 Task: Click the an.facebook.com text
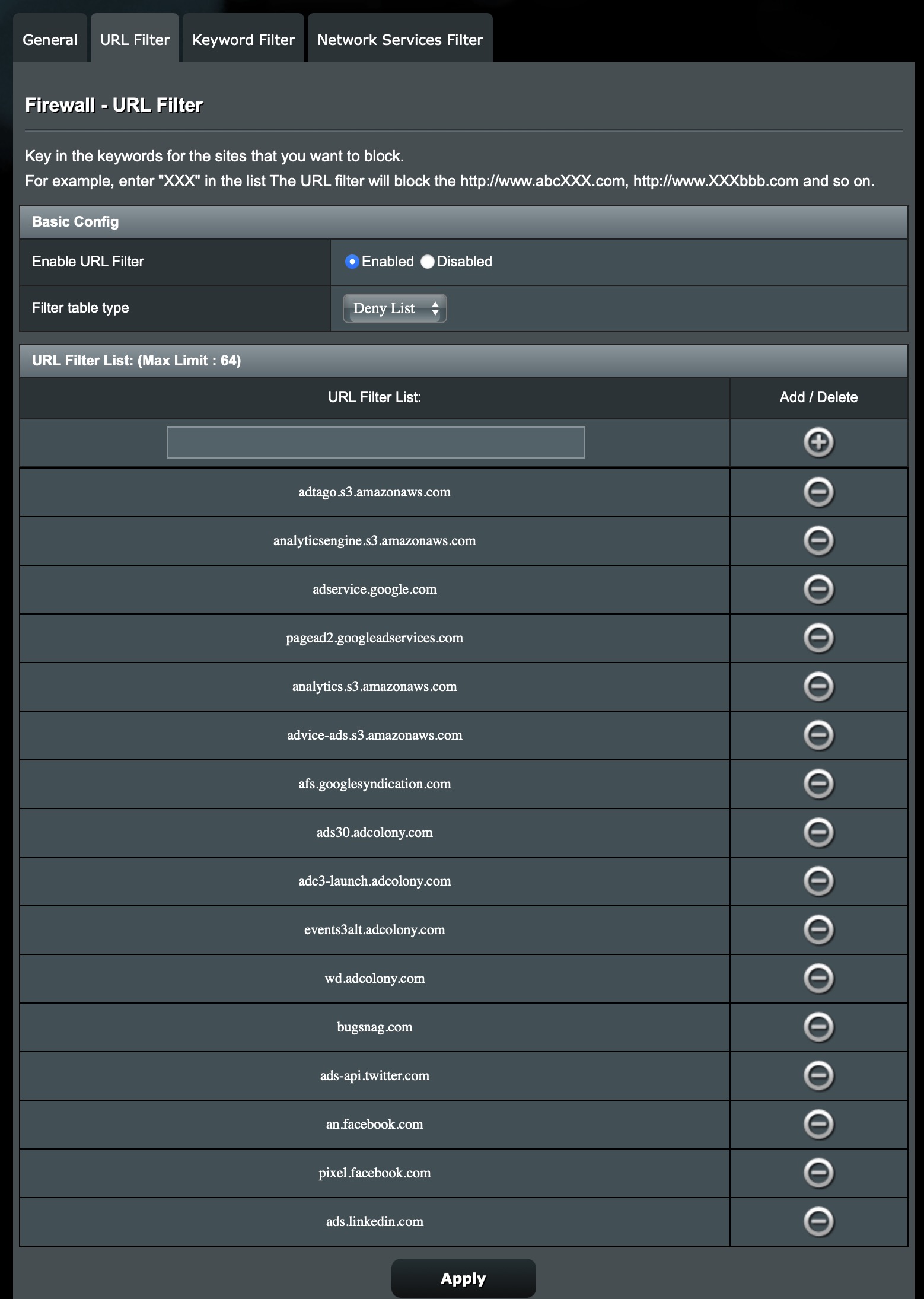(x=374, y=1125)
